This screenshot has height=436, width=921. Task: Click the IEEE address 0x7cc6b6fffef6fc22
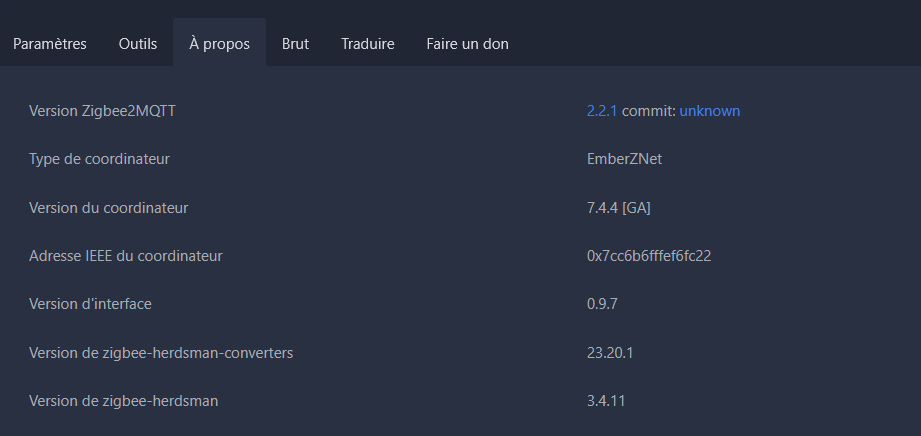tap(649, 256)
